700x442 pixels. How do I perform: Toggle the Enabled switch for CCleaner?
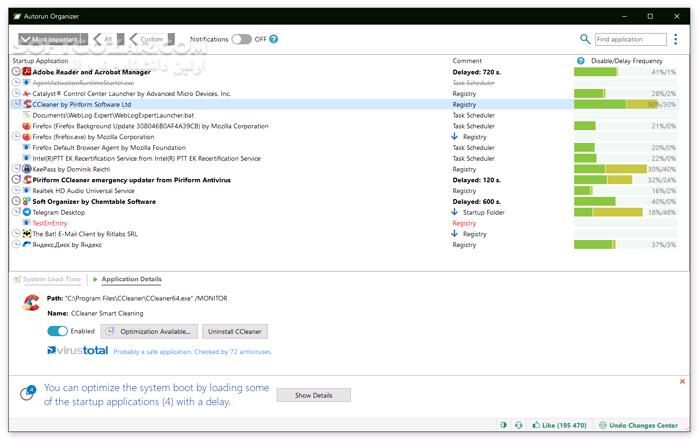(57, 331)
